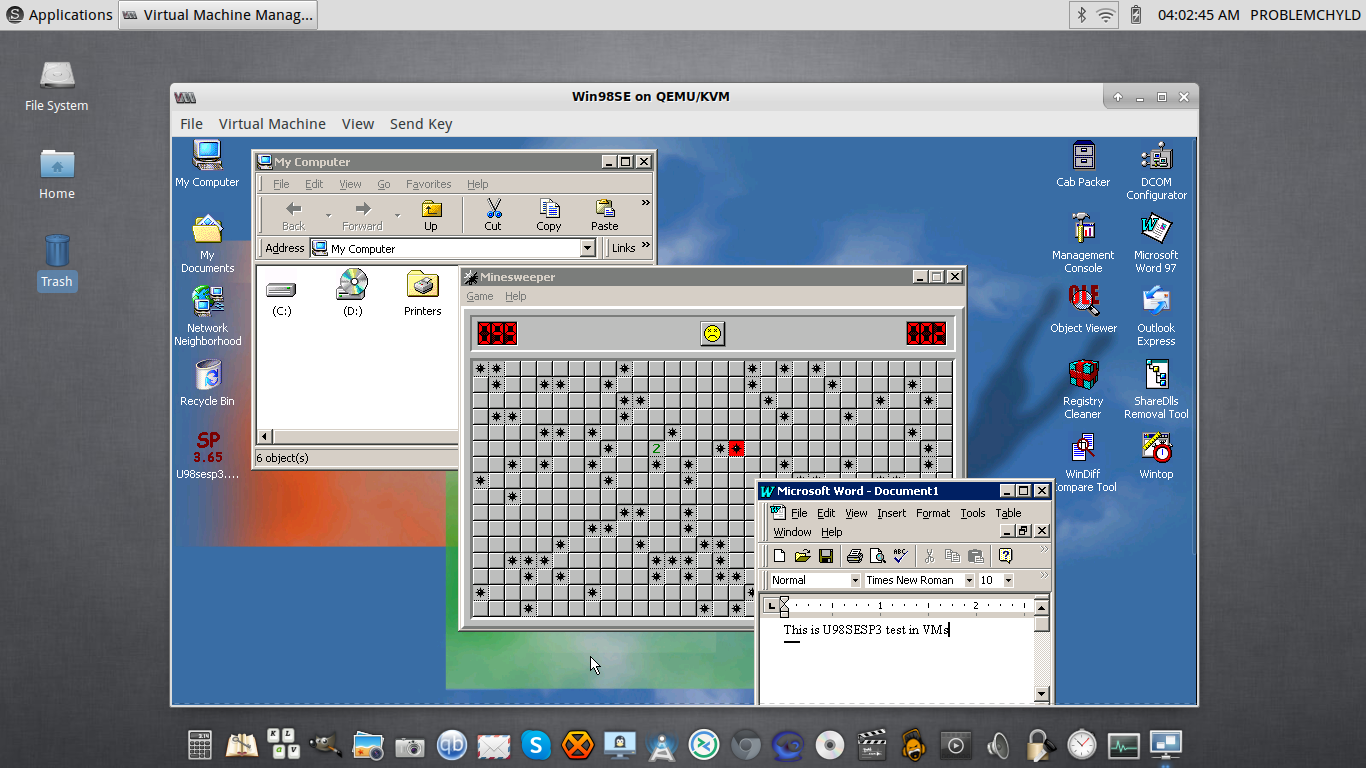Viewport: 1366px width, 768px height.
Task: Click the ABC spelling check icon in Word
Action: tap(900, 556)
